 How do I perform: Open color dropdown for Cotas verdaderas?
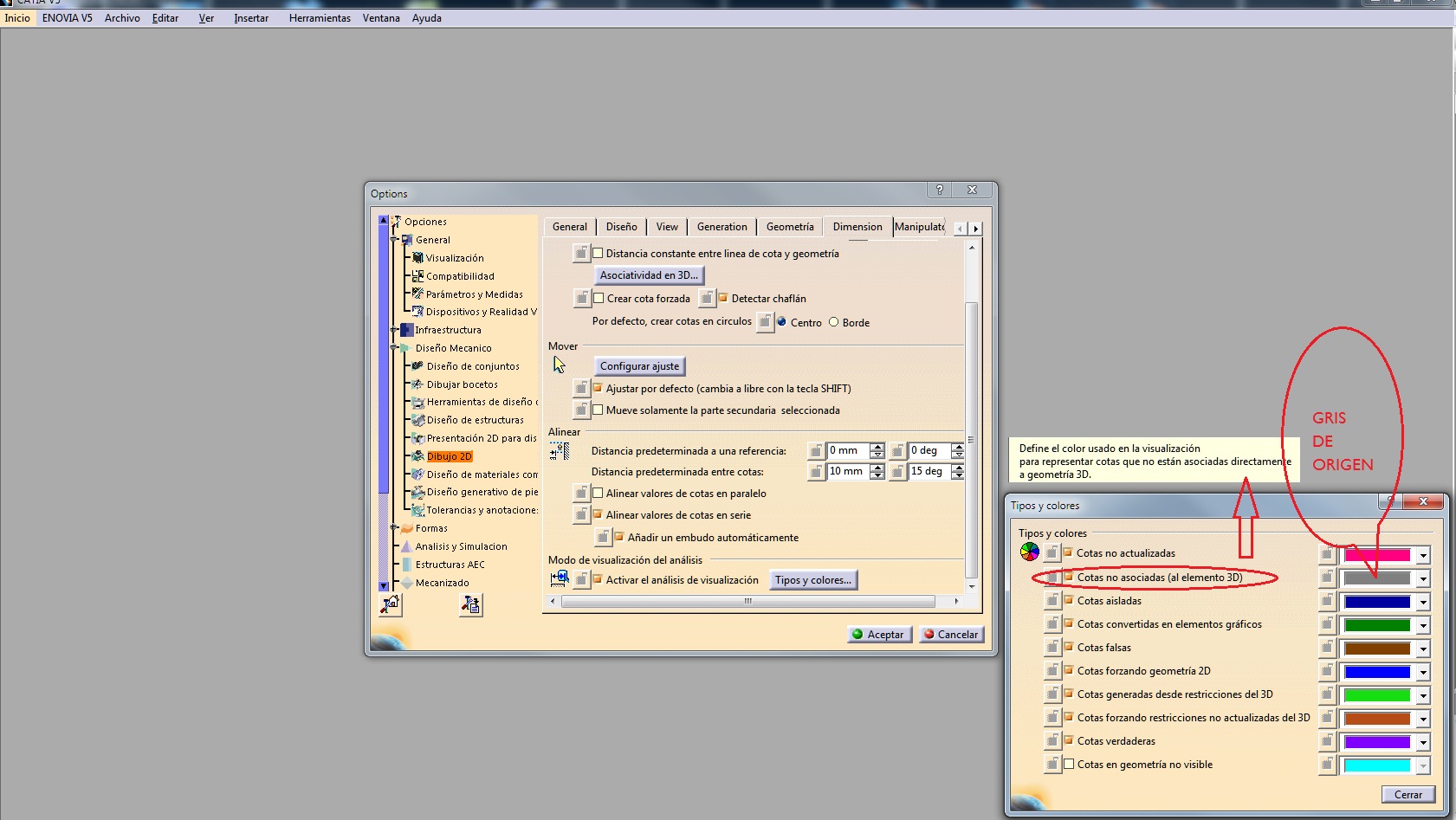[1422, 742]
